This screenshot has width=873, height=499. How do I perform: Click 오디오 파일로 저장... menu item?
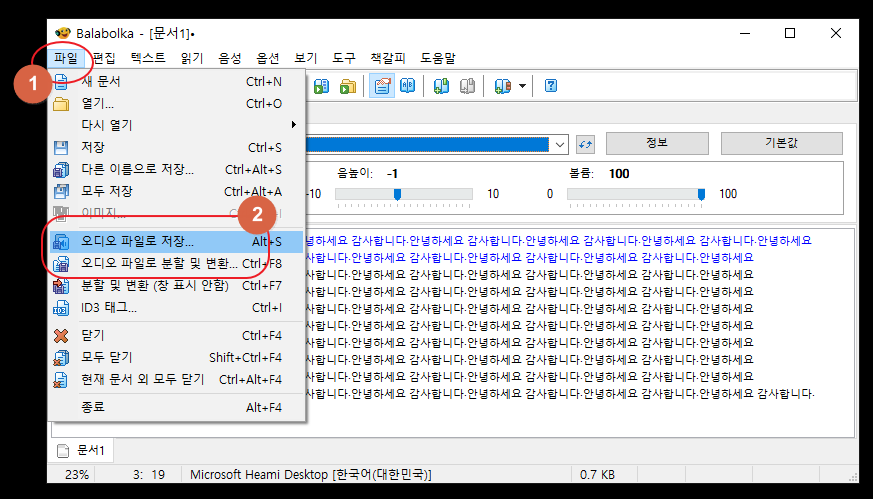pyautogui.click(x=176, y=242)
